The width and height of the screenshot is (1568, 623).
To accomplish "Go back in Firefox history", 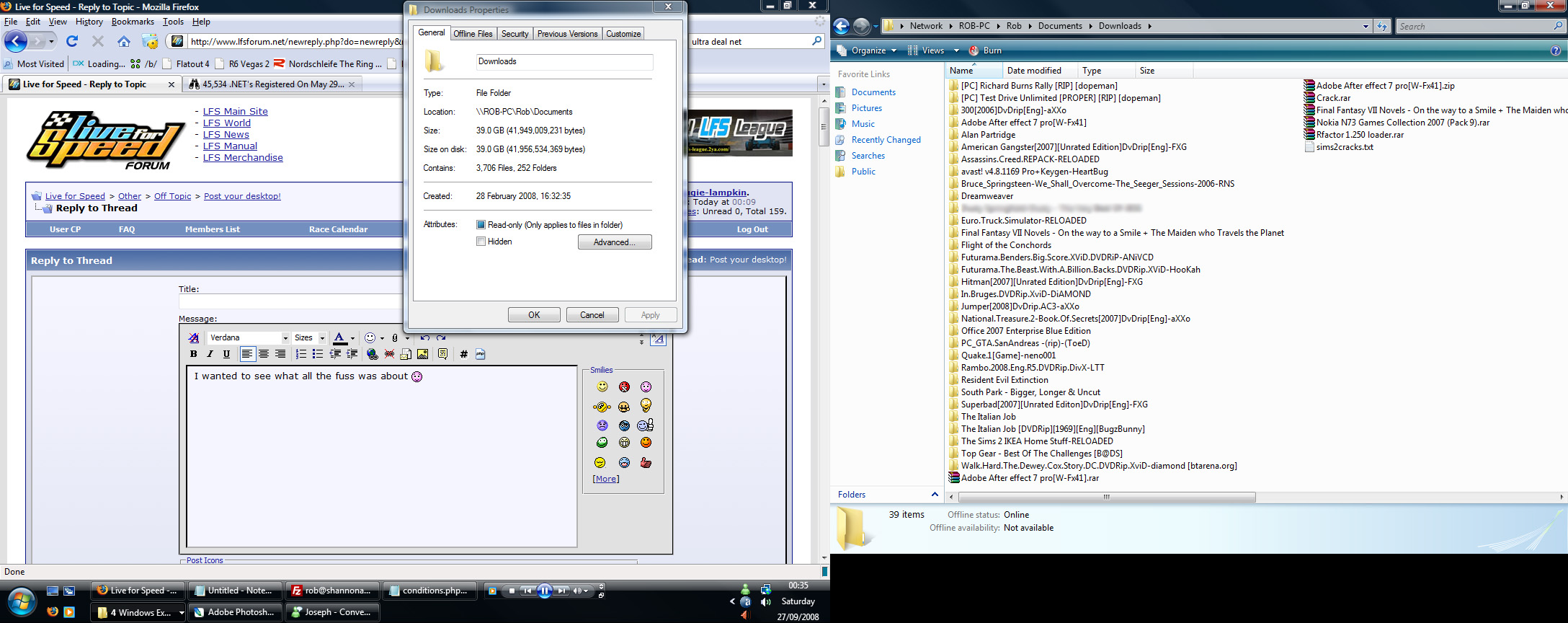I will point(16,41).
